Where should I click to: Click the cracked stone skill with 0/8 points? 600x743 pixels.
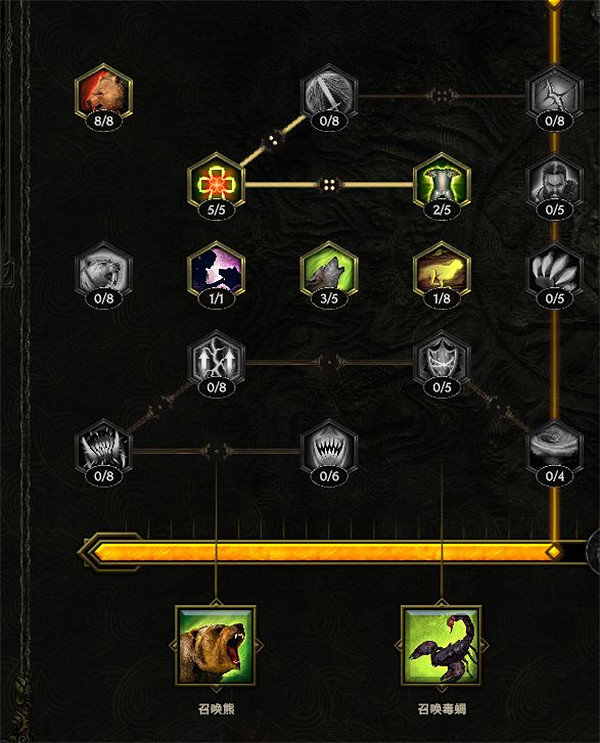[x=555, y=93]
